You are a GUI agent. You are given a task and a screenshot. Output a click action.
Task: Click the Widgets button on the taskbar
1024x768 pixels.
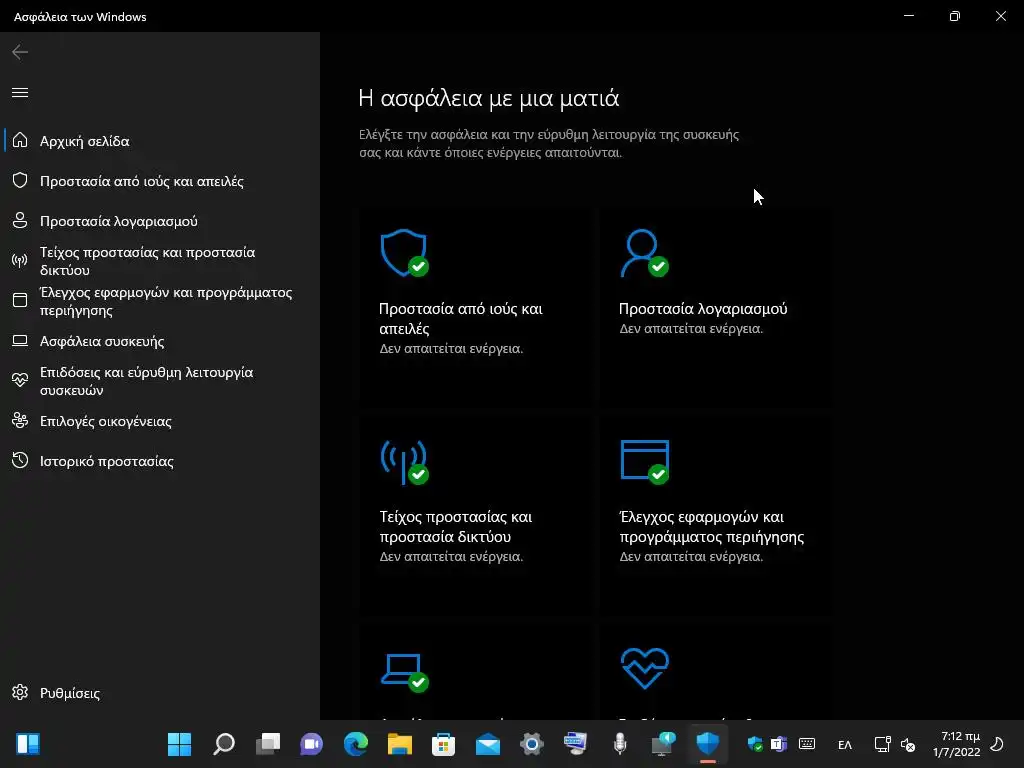28,744
